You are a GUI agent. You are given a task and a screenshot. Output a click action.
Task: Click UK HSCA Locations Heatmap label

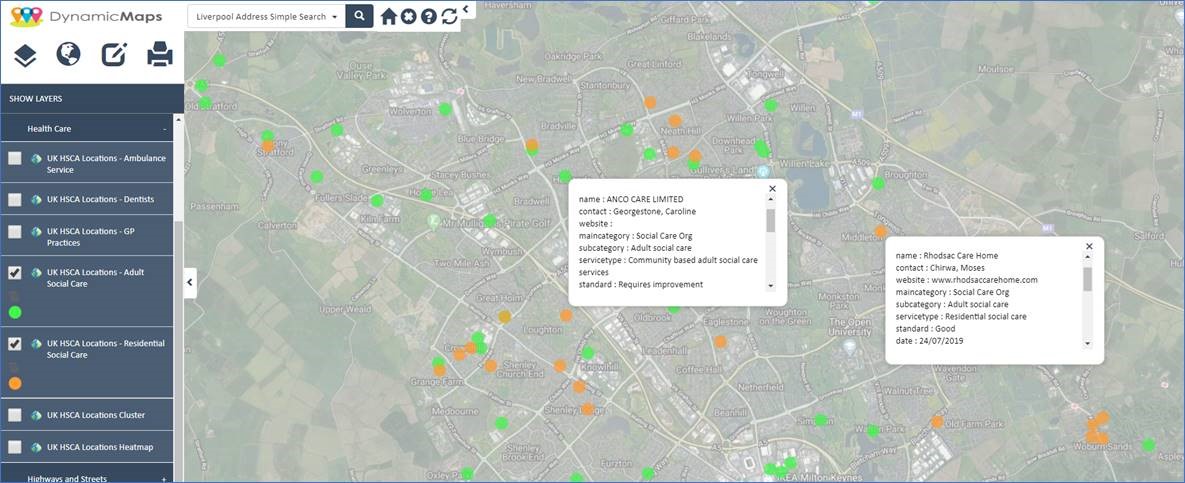[100, 447]
